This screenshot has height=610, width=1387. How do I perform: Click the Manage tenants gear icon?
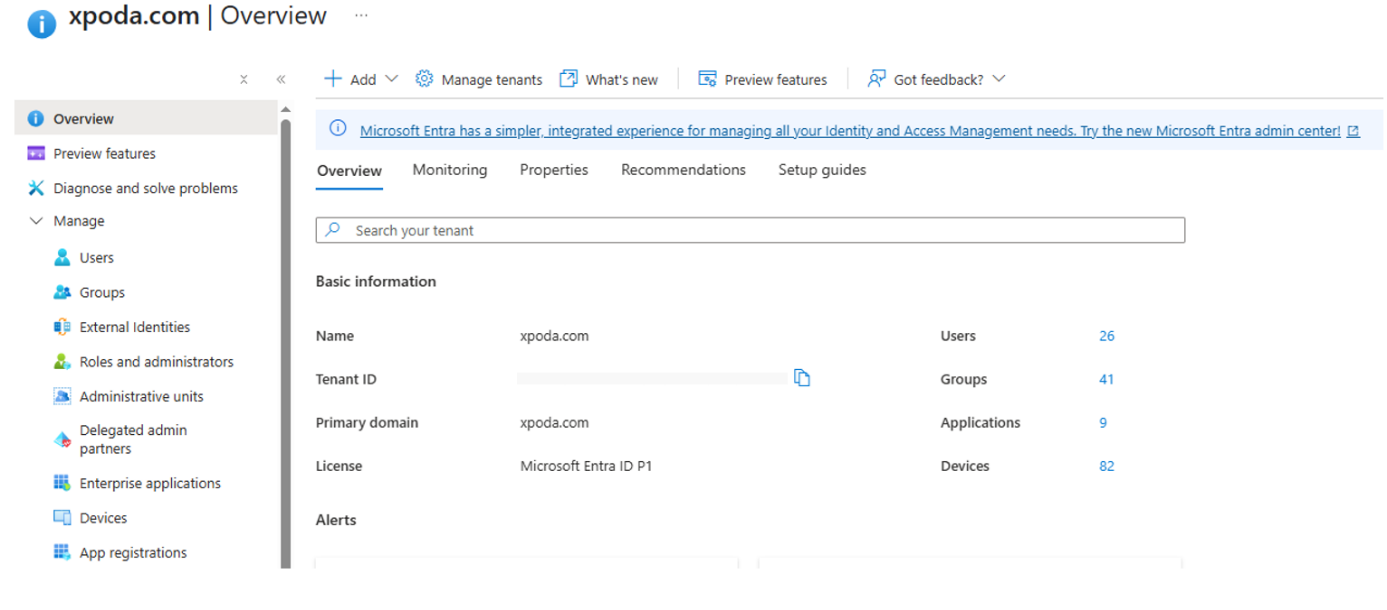click(x=424, y=79)
